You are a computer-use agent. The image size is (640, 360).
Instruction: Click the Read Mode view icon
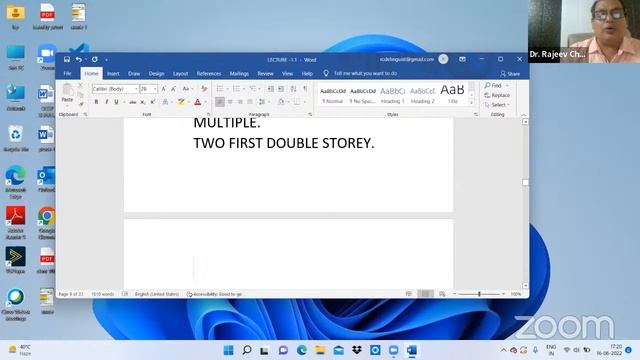pyautogui.click(x=409, y=294)
